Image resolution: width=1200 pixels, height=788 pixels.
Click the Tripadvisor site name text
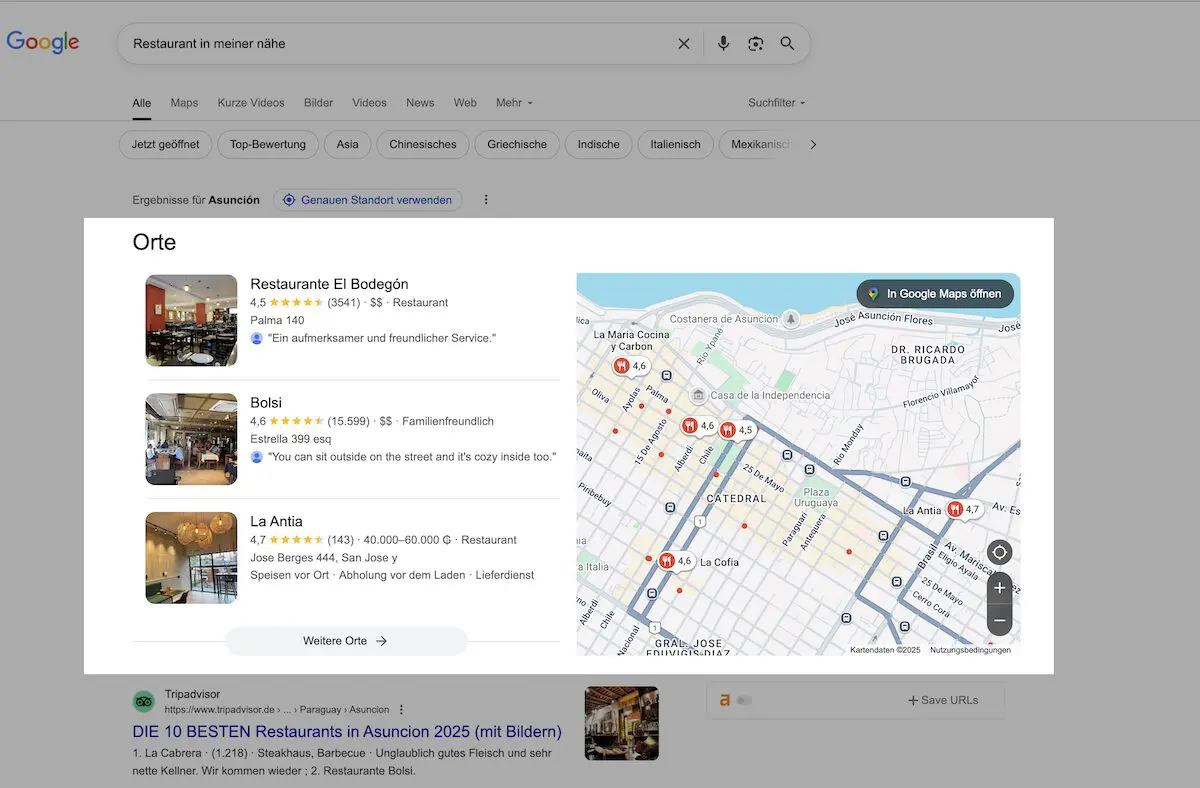pyautogui.click(x=192, y=694)
